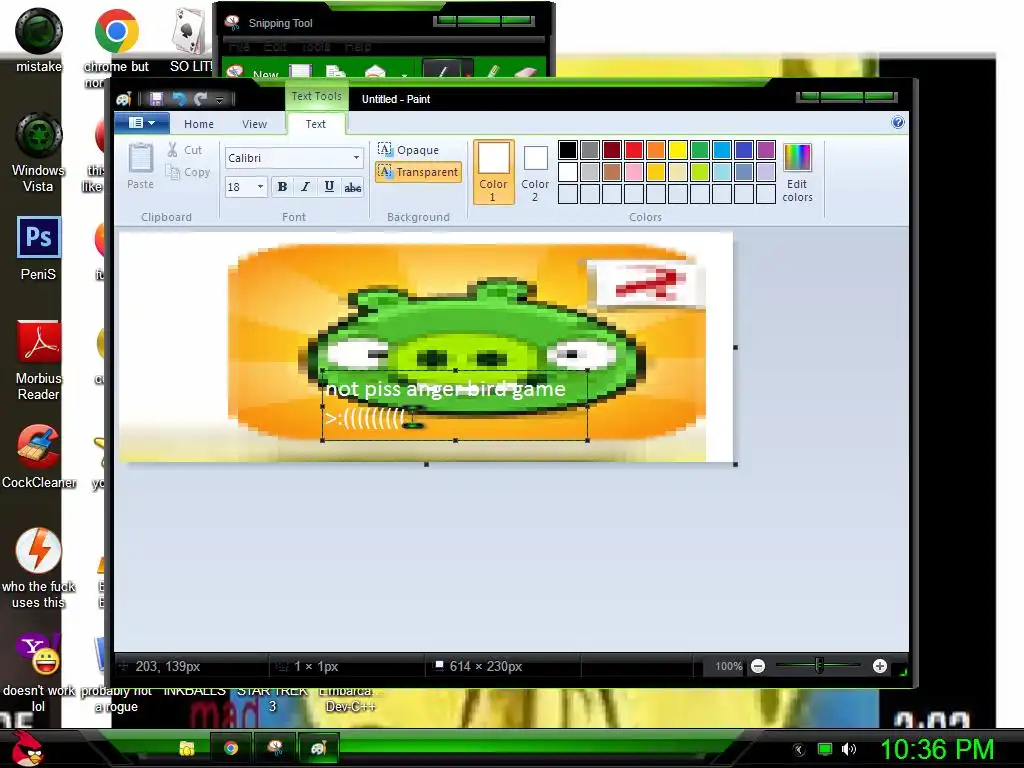Switch to the Home ribbon tab
The width and height of the screenshot is (1024, 768).
point(199,123)
